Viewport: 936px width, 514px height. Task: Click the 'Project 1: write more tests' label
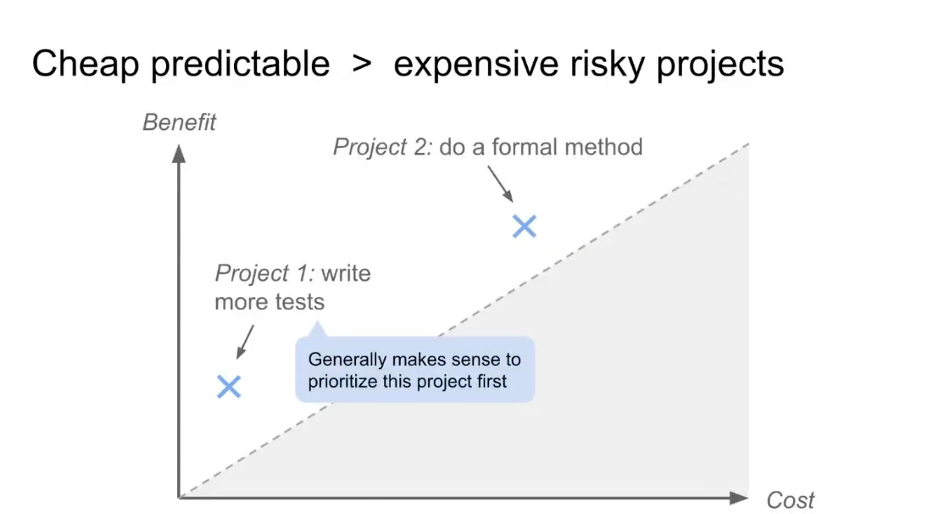292,287
